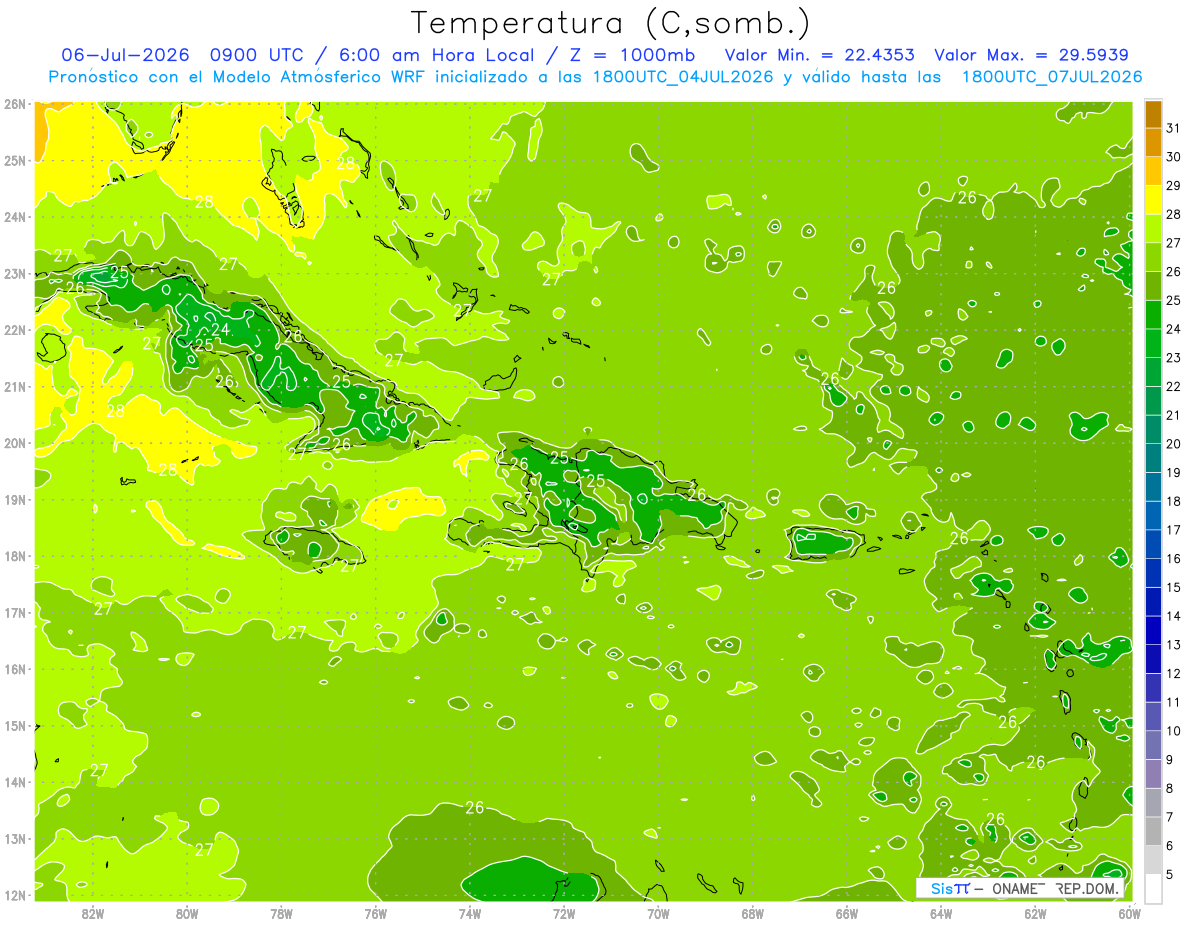The width and height of the screenshot is (1200, 927).
Task: Click the color scale value '22'
Action: click(x=1174, y=386)
